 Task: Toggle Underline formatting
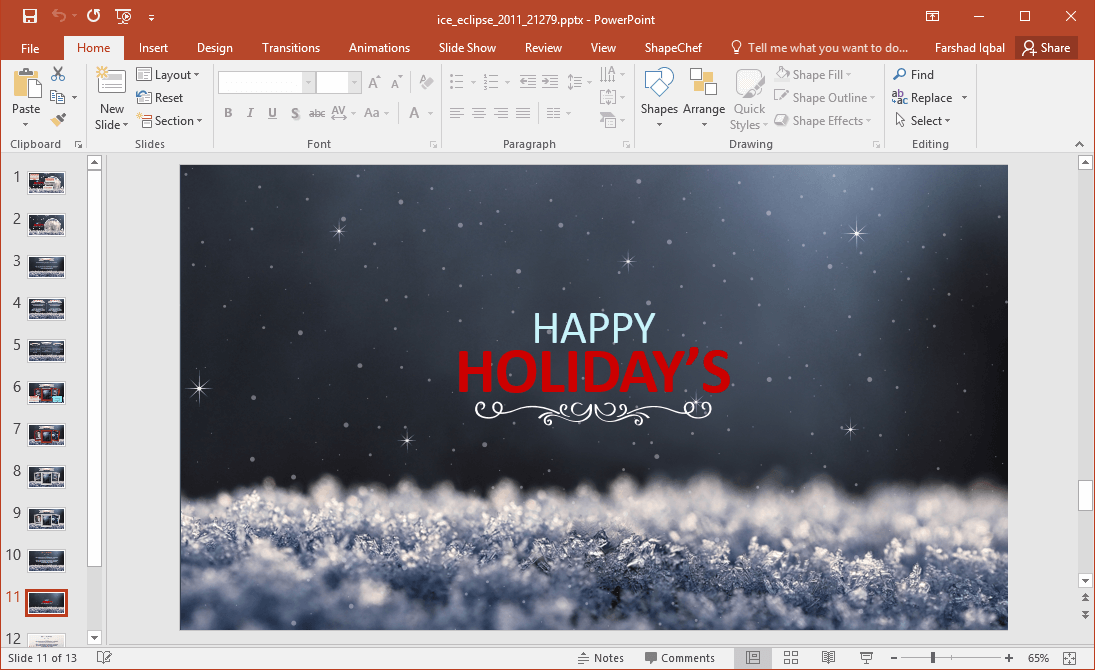tap(272, 113)
